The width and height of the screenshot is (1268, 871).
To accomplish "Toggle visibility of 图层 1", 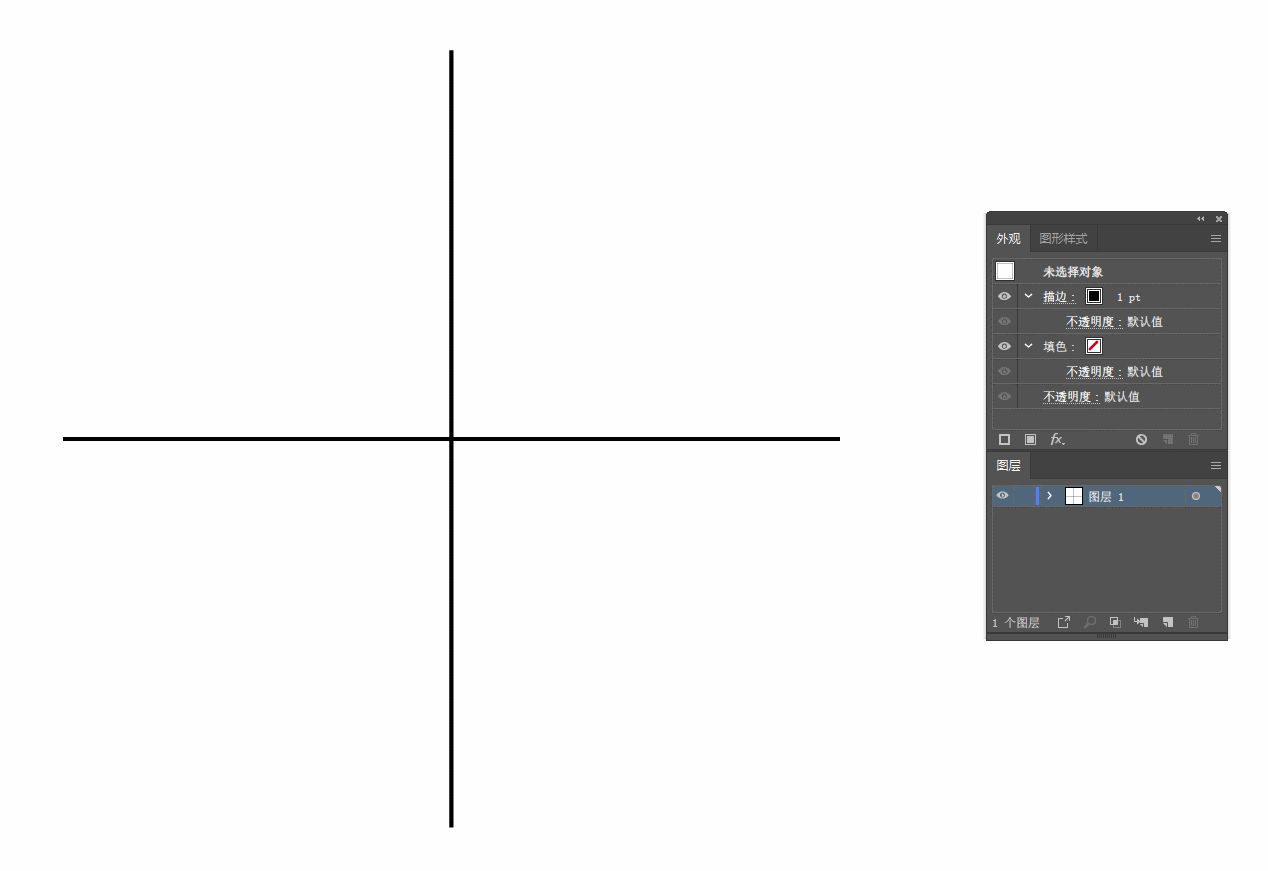I will 1002,496.
